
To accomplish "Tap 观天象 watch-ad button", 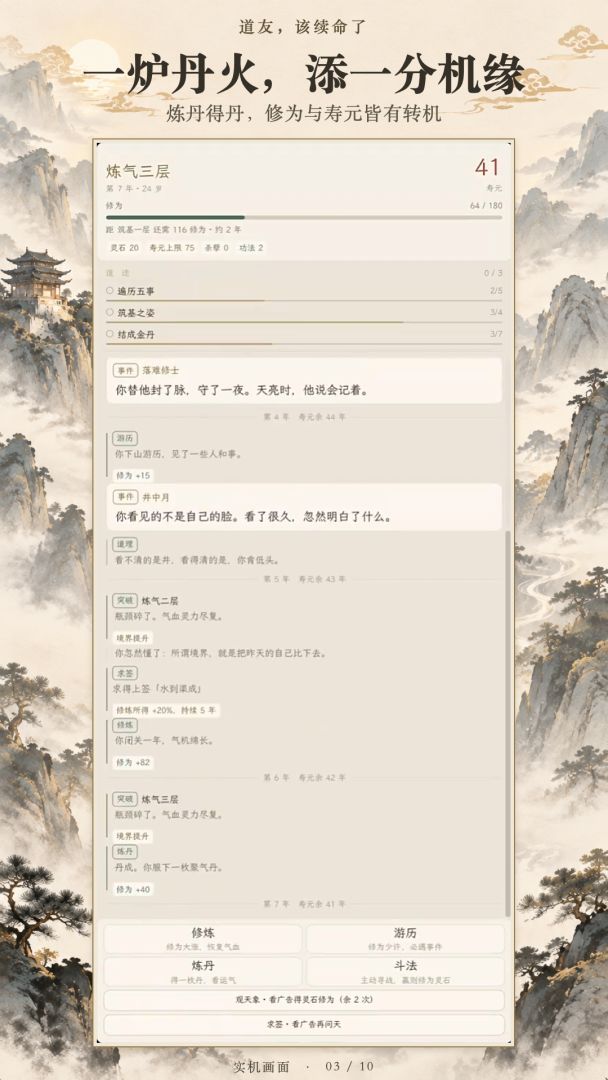I will coord(304,999).
